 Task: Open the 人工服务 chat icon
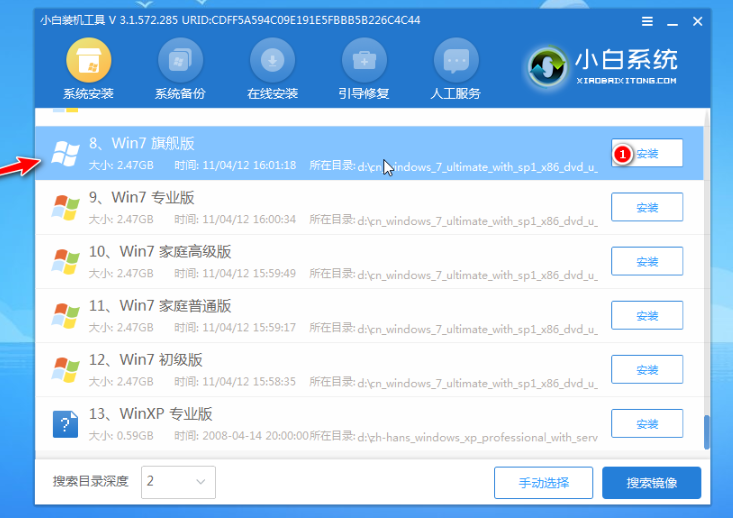tap(456, 62)
